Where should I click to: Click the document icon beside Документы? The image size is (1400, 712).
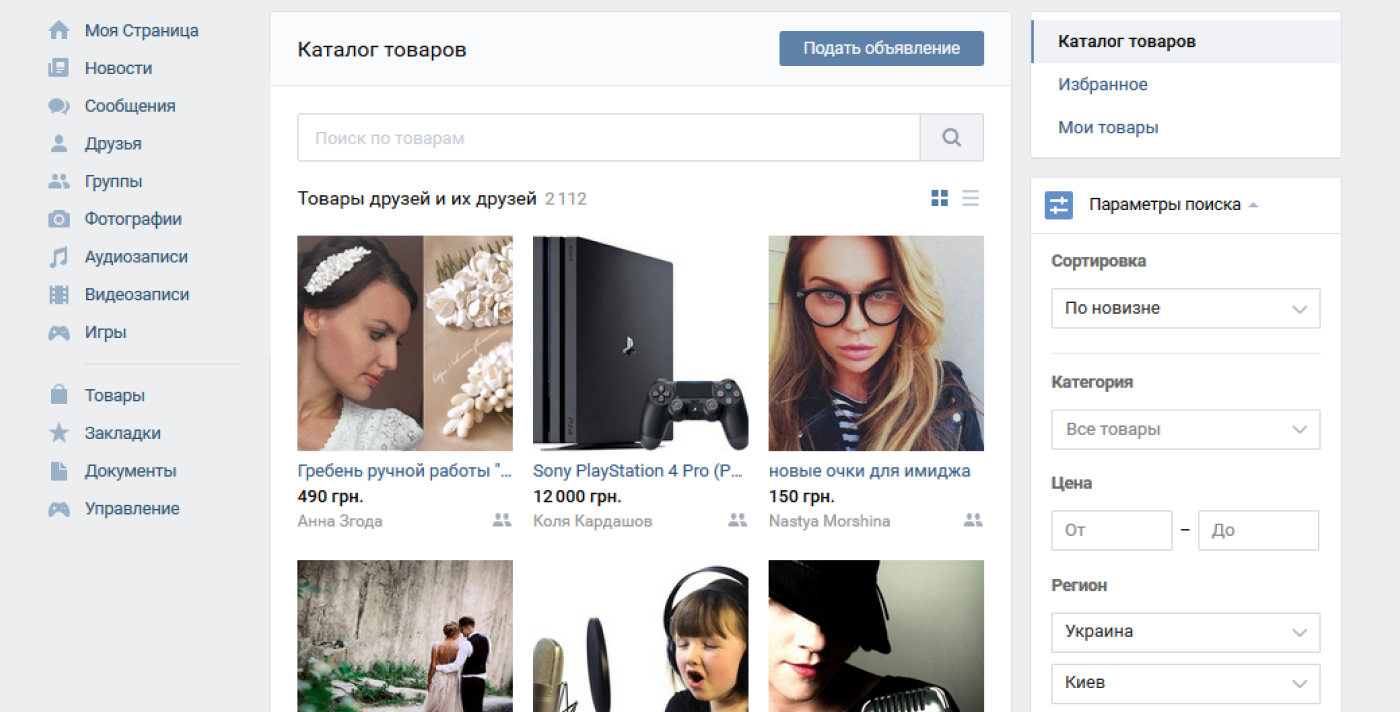click(x=59, y=471)
